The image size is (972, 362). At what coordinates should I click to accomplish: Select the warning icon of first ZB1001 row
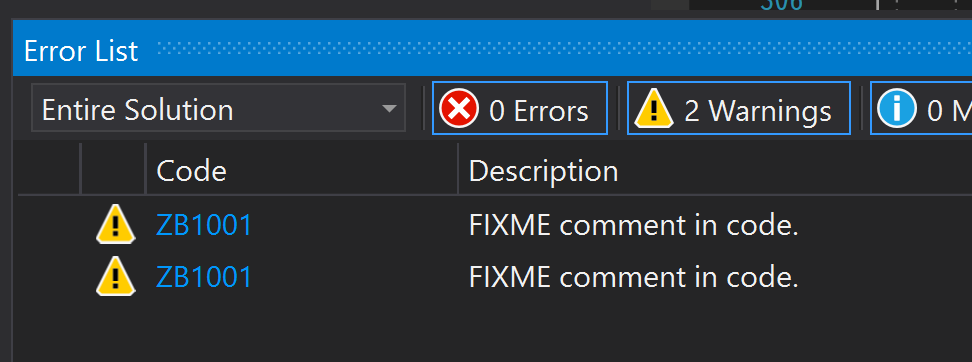115,224
